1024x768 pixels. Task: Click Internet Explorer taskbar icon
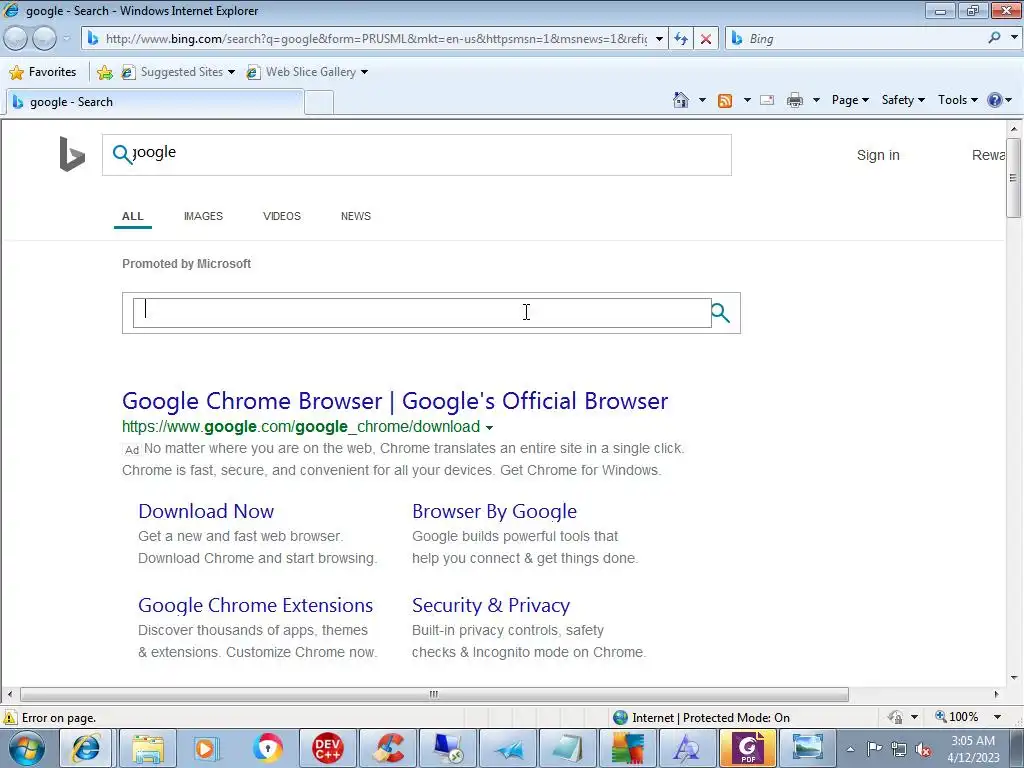pyautogui.click(x=86, y=748)
